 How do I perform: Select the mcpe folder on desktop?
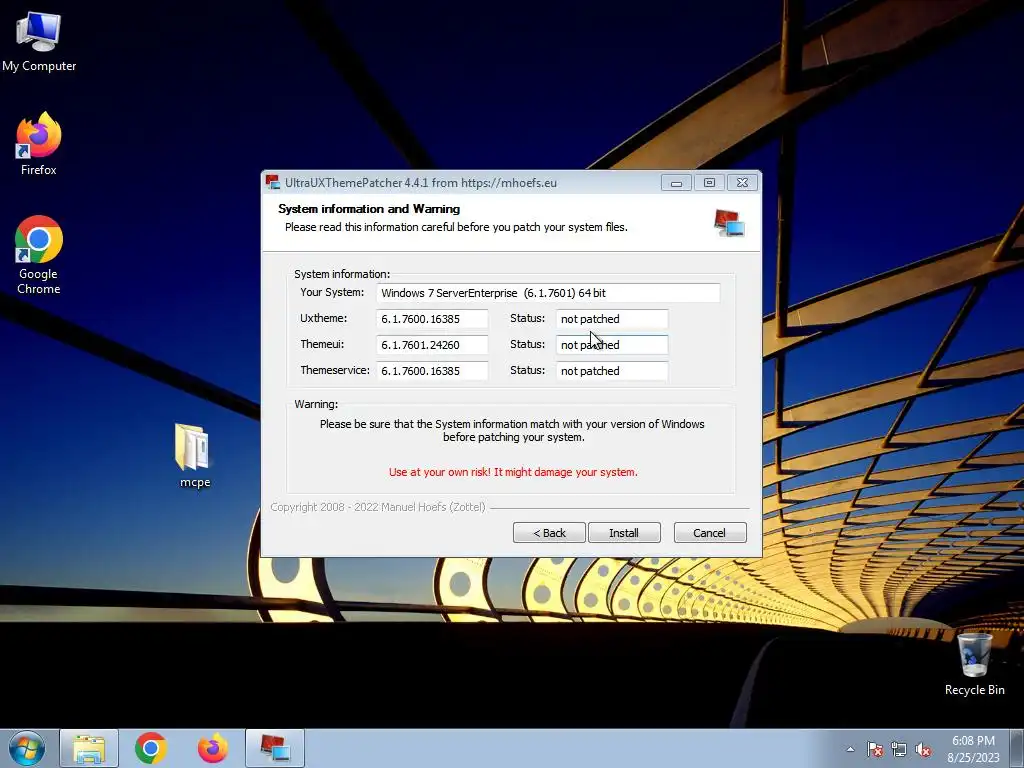194,455
